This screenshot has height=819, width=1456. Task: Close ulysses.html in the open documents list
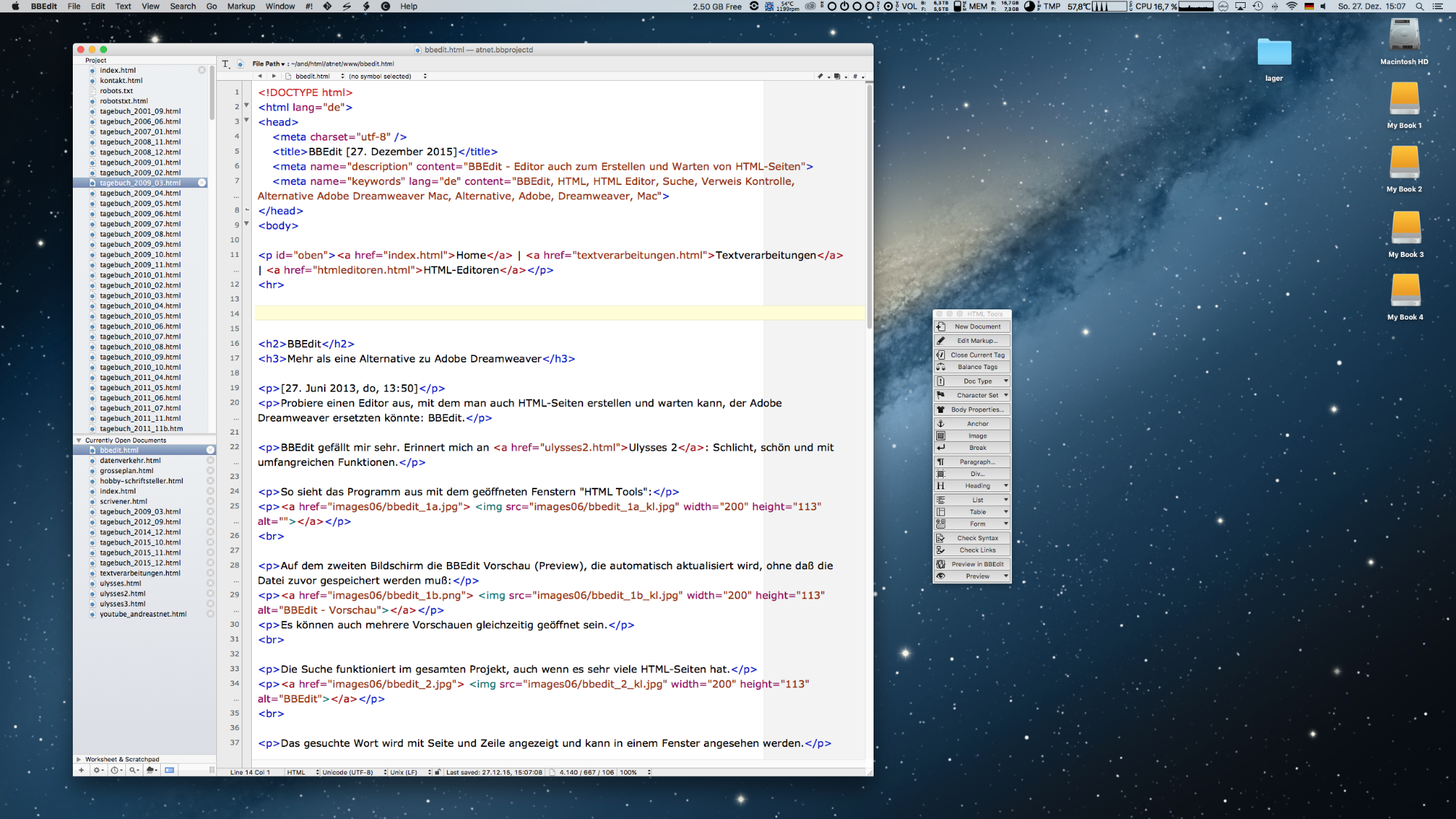[210, 584]
